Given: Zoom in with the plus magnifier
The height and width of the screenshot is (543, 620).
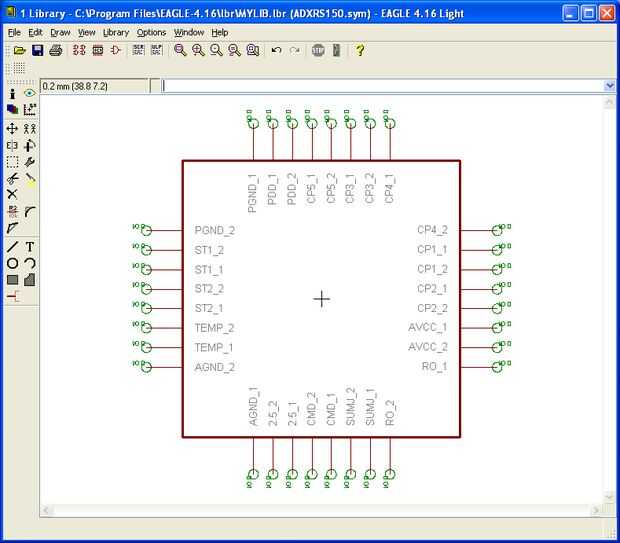Looking at the screenshot, I should pyautogui.click(x=198, y=50).
